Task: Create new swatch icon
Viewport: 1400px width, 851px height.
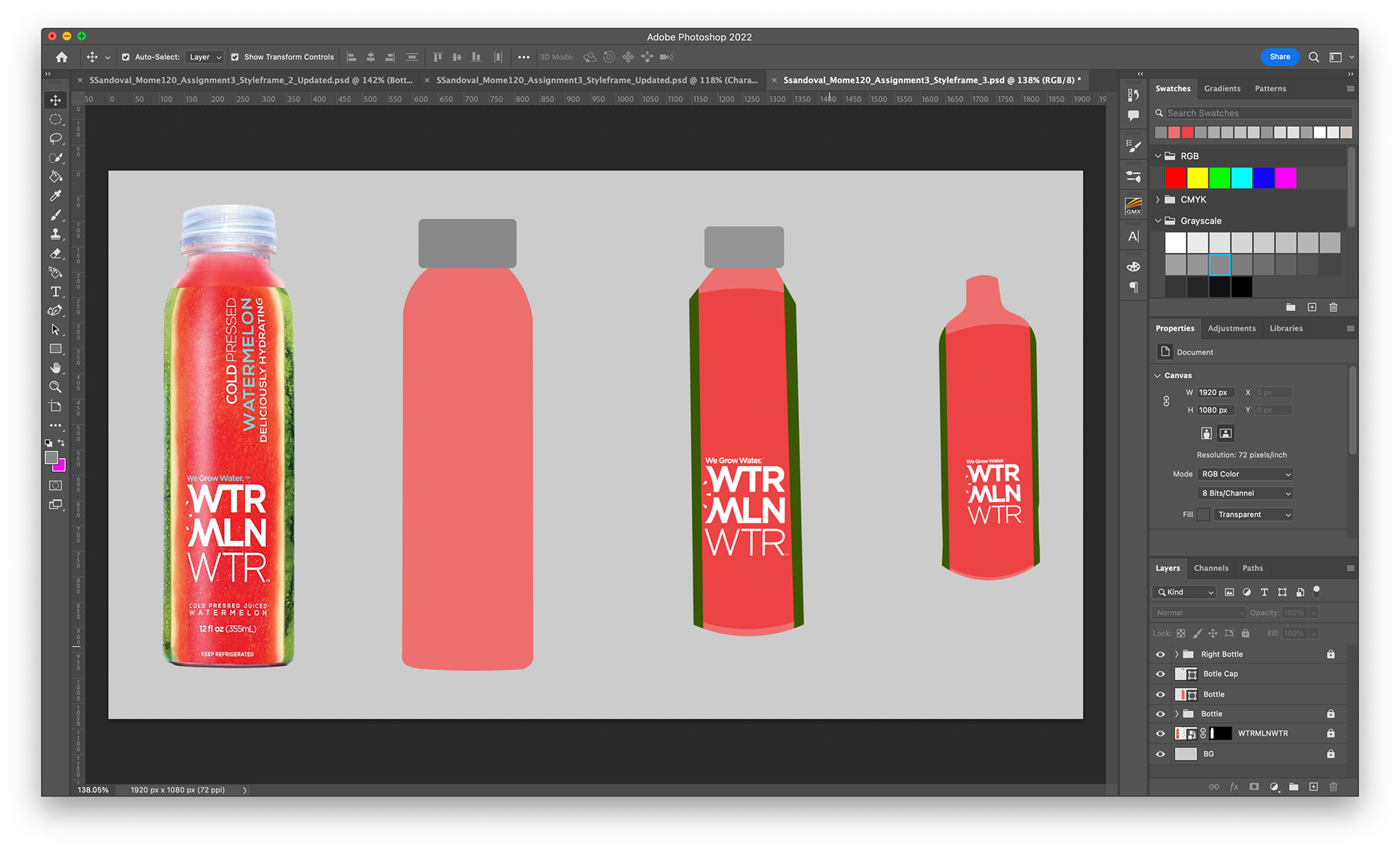Action: tap(1312, 307)
